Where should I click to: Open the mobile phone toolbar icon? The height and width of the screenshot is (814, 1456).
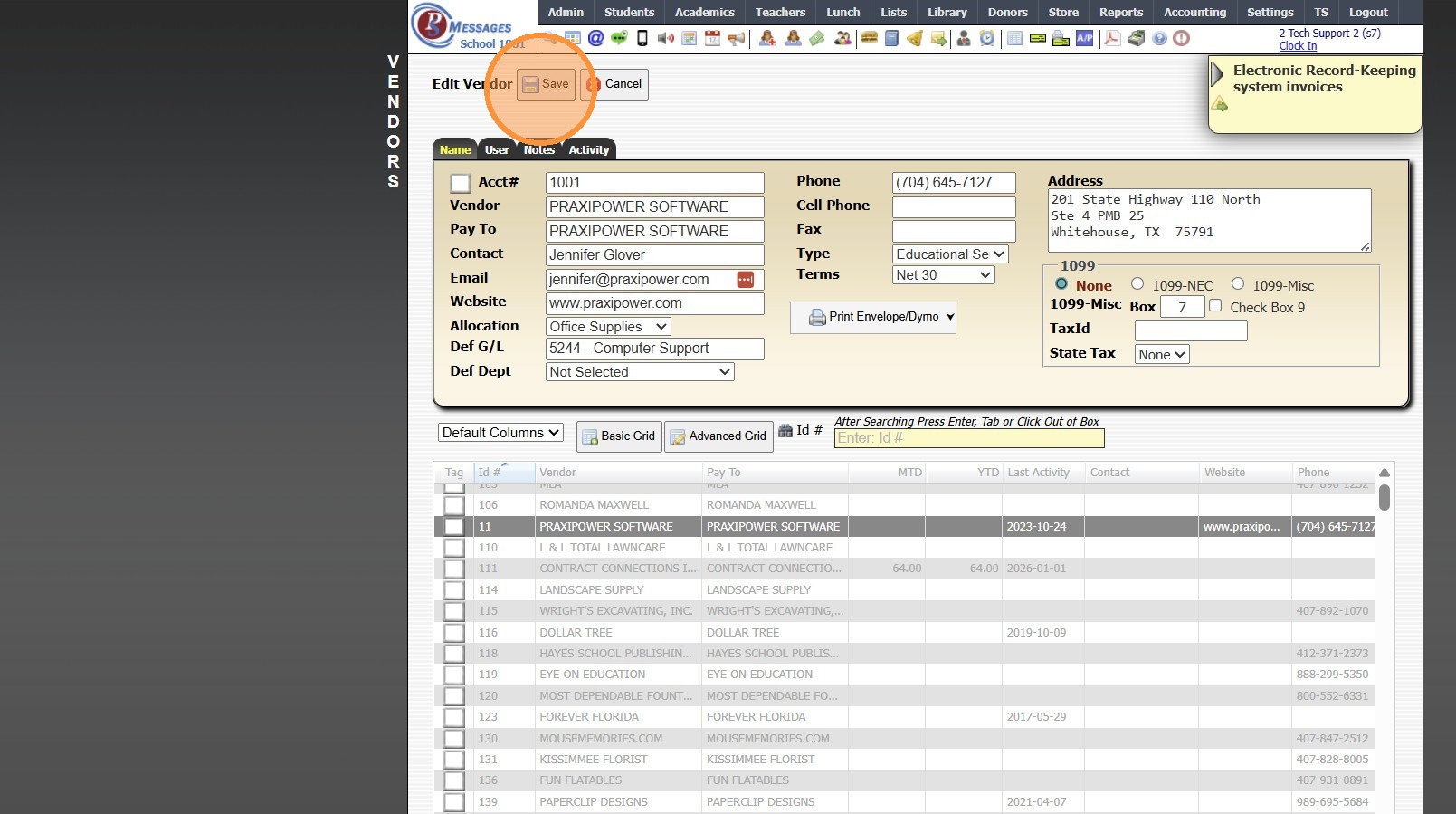[x=642, y=38]
